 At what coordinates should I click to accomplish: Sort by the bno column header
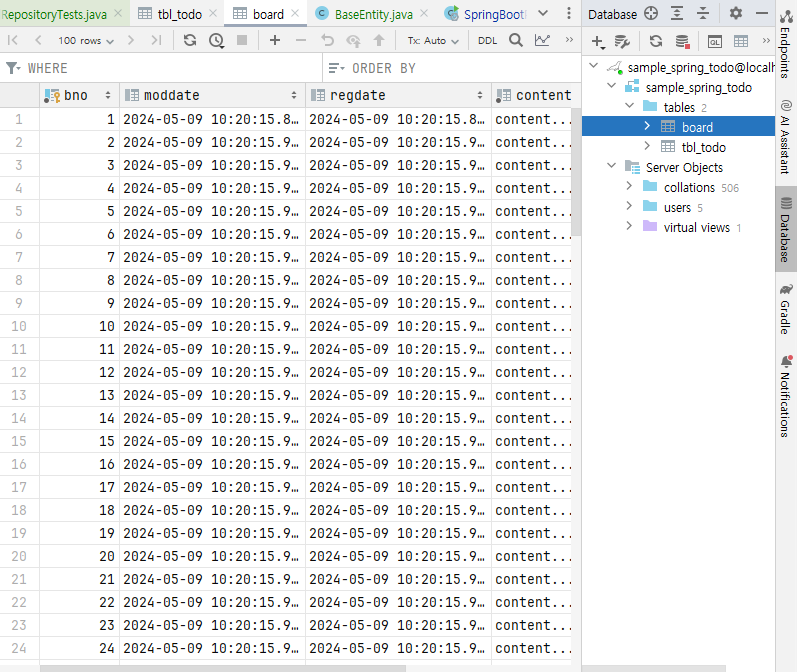79,95
